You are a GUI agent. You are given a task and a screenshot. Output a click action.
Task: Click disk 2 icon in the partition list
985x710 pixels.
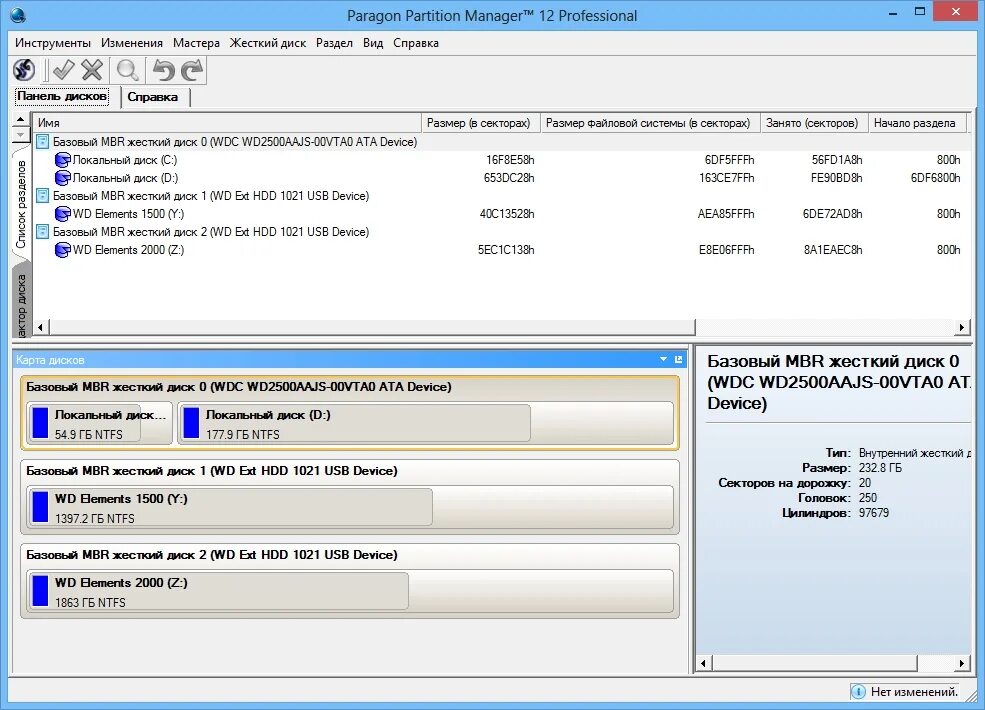(42, 232)
